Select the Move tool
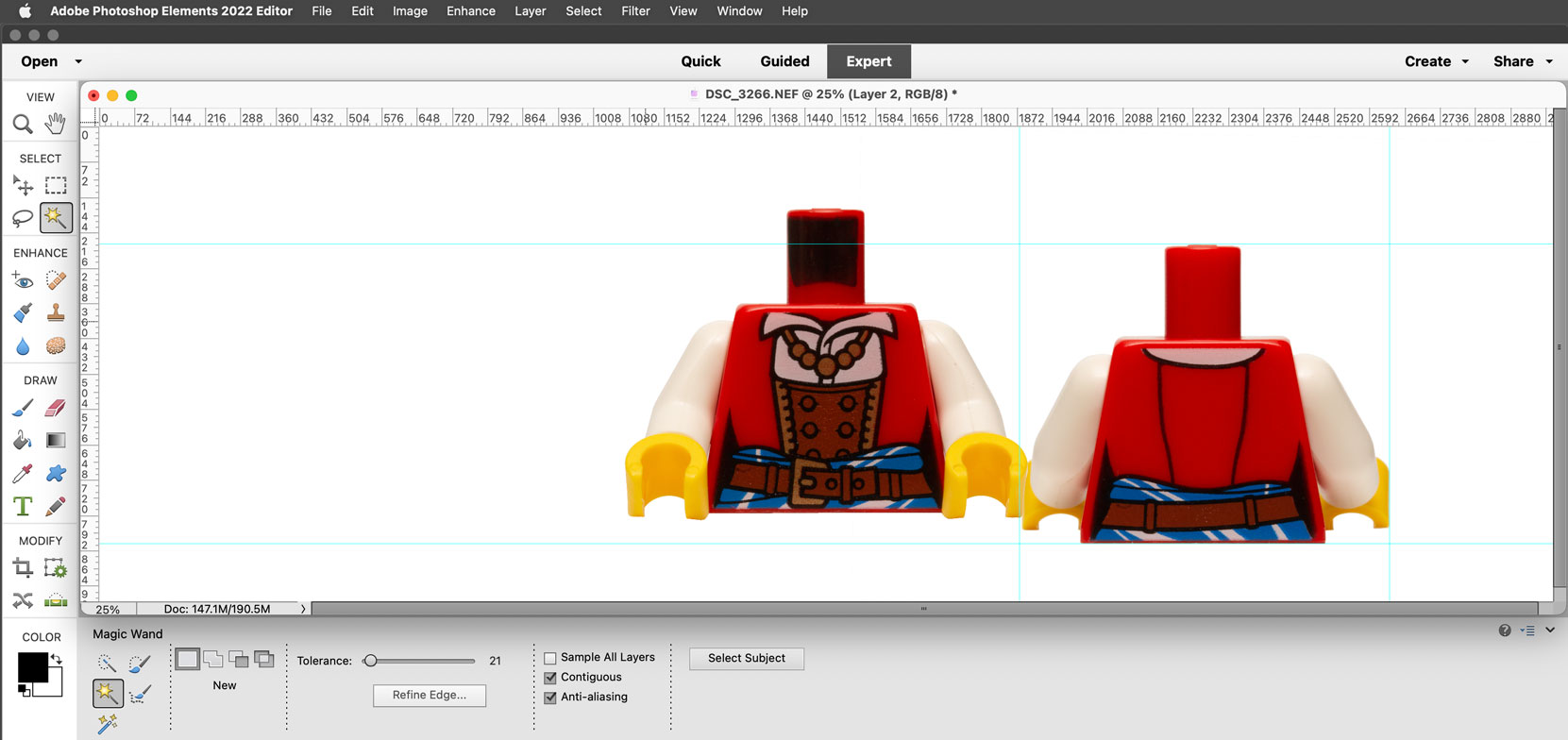The image size is (1568, 740). click(x=23, y=185)
